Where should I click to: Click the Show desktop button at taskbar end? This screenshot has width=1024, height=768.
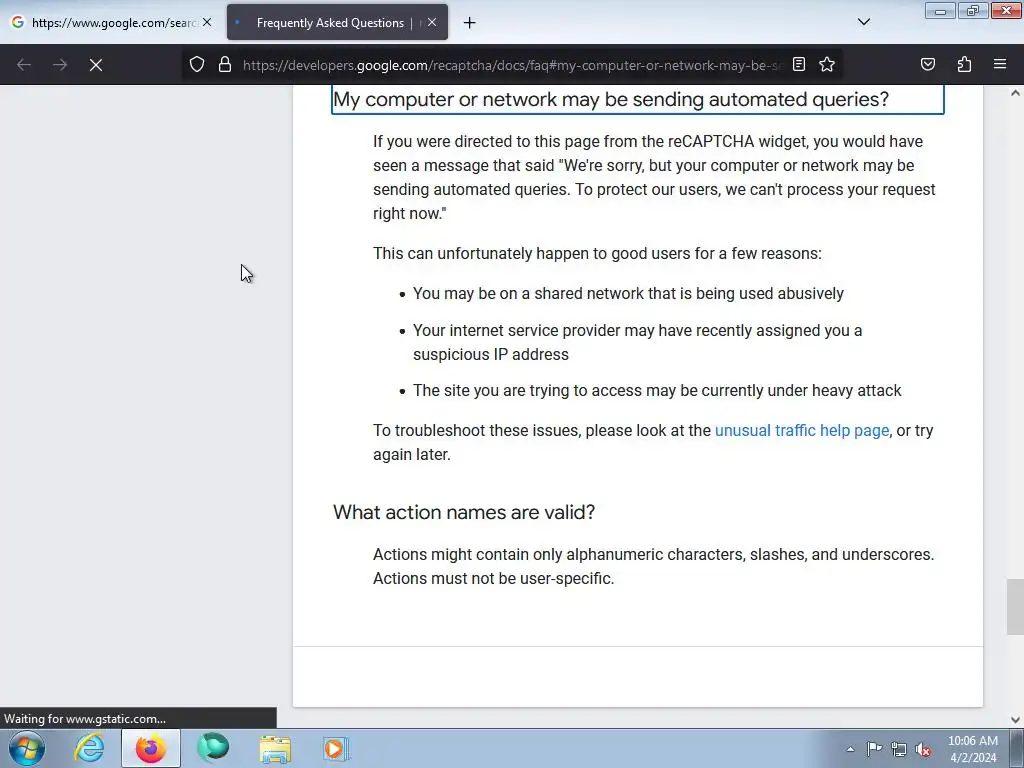[1017, 748]
